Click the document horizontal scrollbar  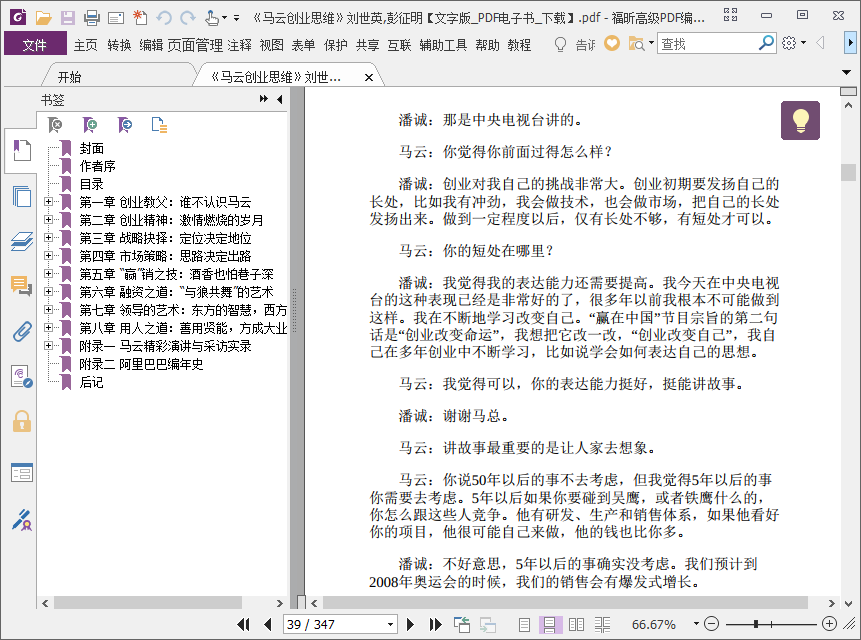pyautogui.click(x=565, y=603)
